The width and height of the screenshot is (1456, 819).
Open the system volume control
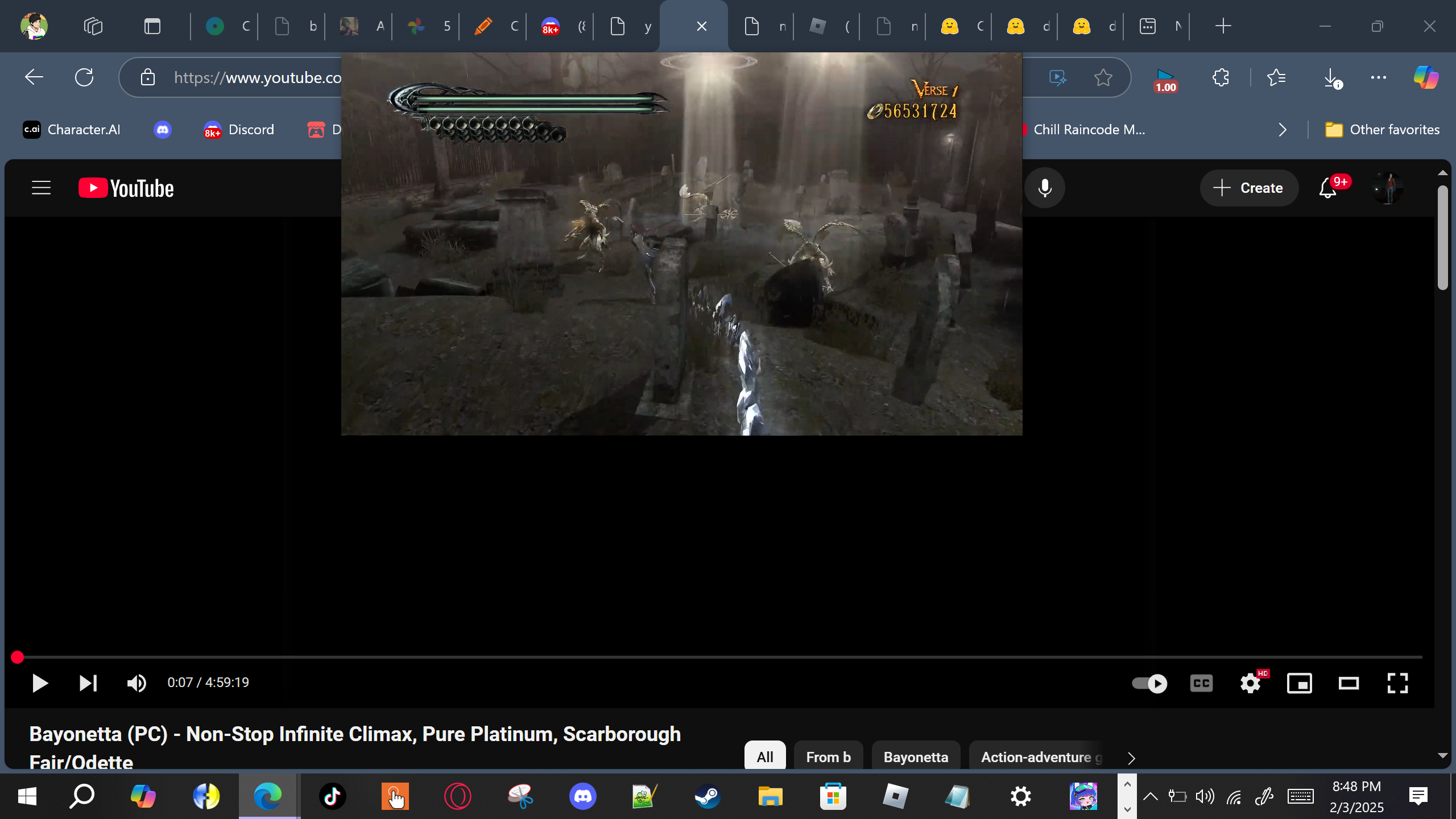pyautogui.click(x=1205, y=796)
